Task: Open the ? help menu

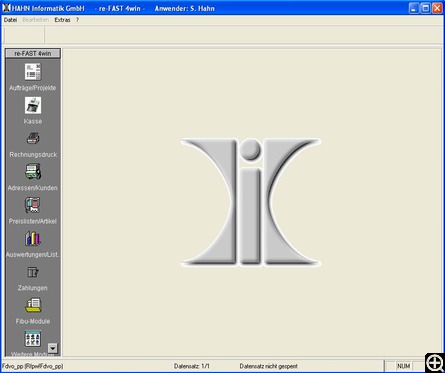Action: coord(77,20)
